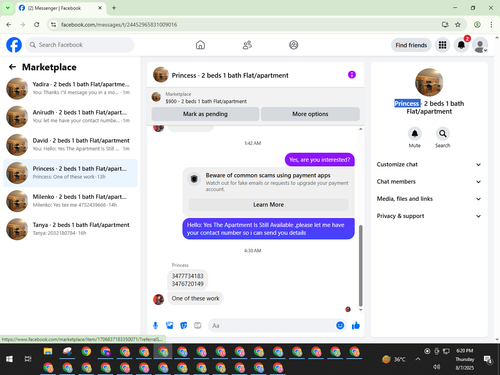Search in conversation magnifier icon
The height and width of the screenshot is (375, 500).
[443, 134]
